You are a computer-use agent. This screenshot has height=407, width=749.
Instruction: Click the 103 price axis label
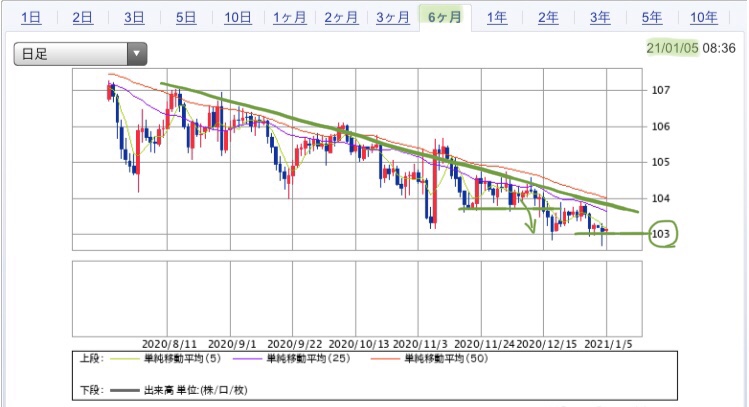click(x=661, y=234)
